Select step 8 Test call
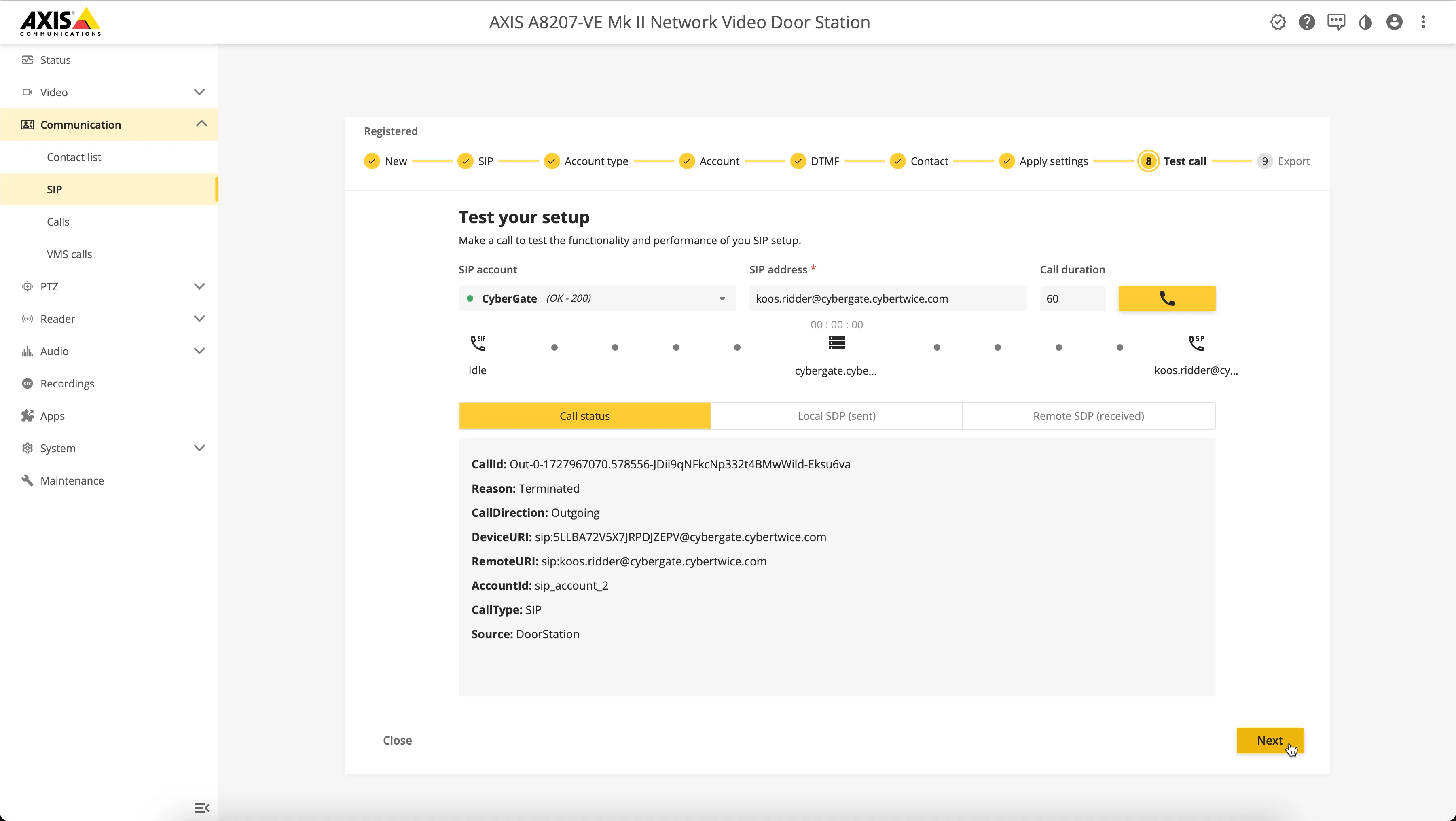The image size is (1456, 821). click(x=1172, y=161)
